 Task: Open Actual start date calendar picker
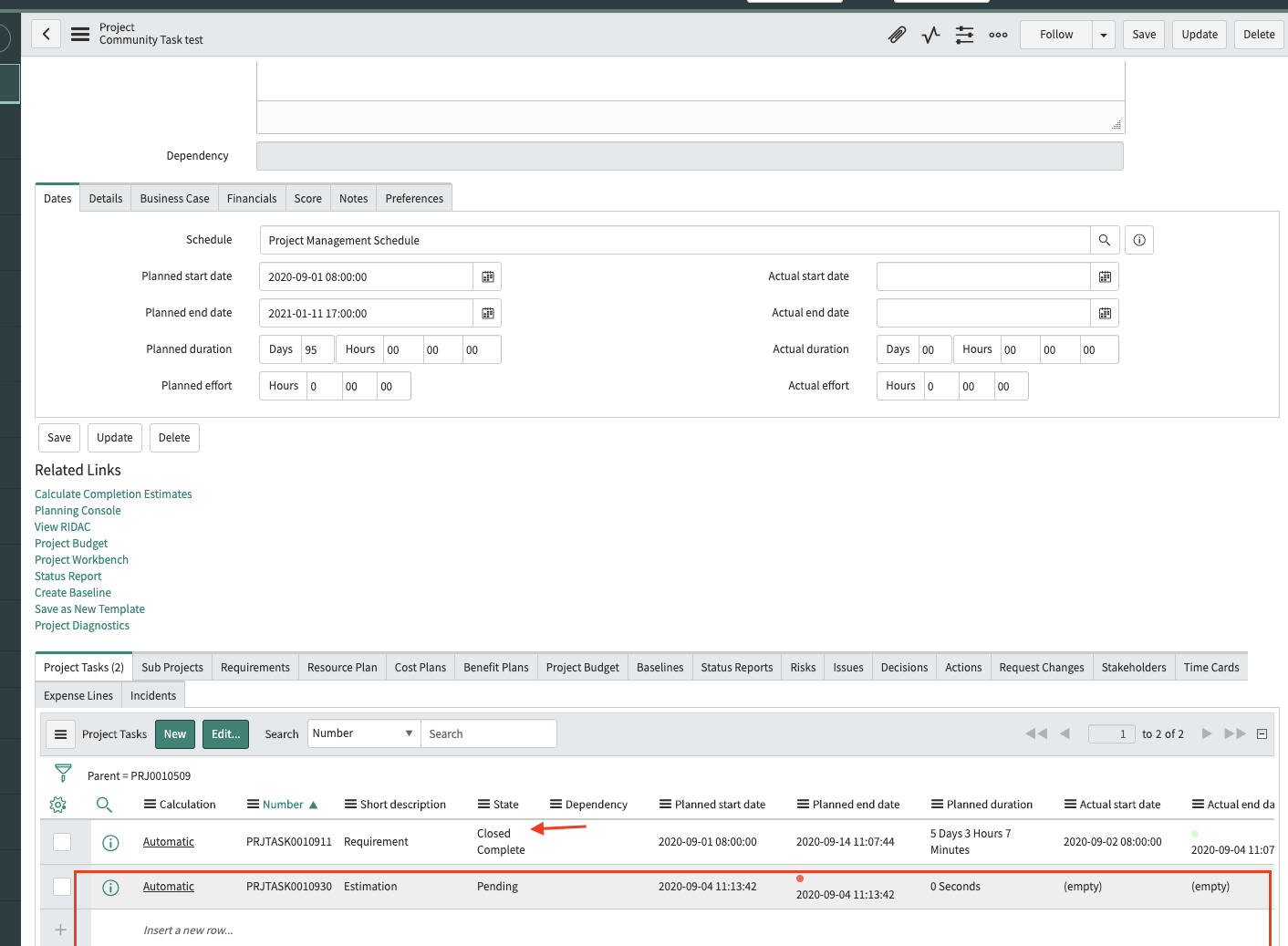(x=1105, y=276)
